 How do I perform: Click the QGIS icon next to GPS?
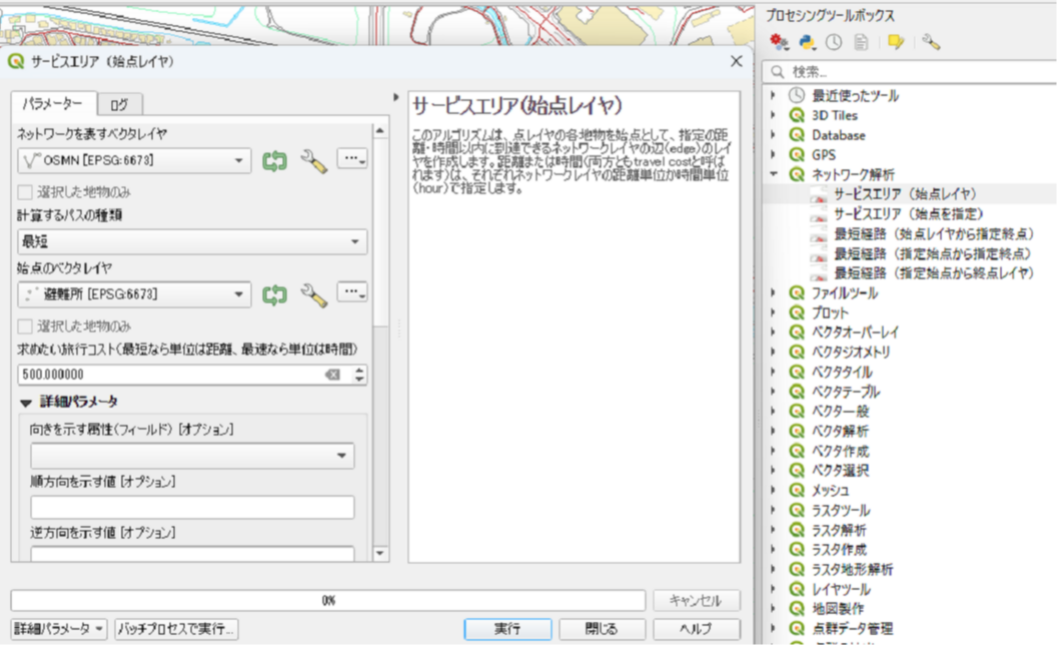tap(797, 155)
